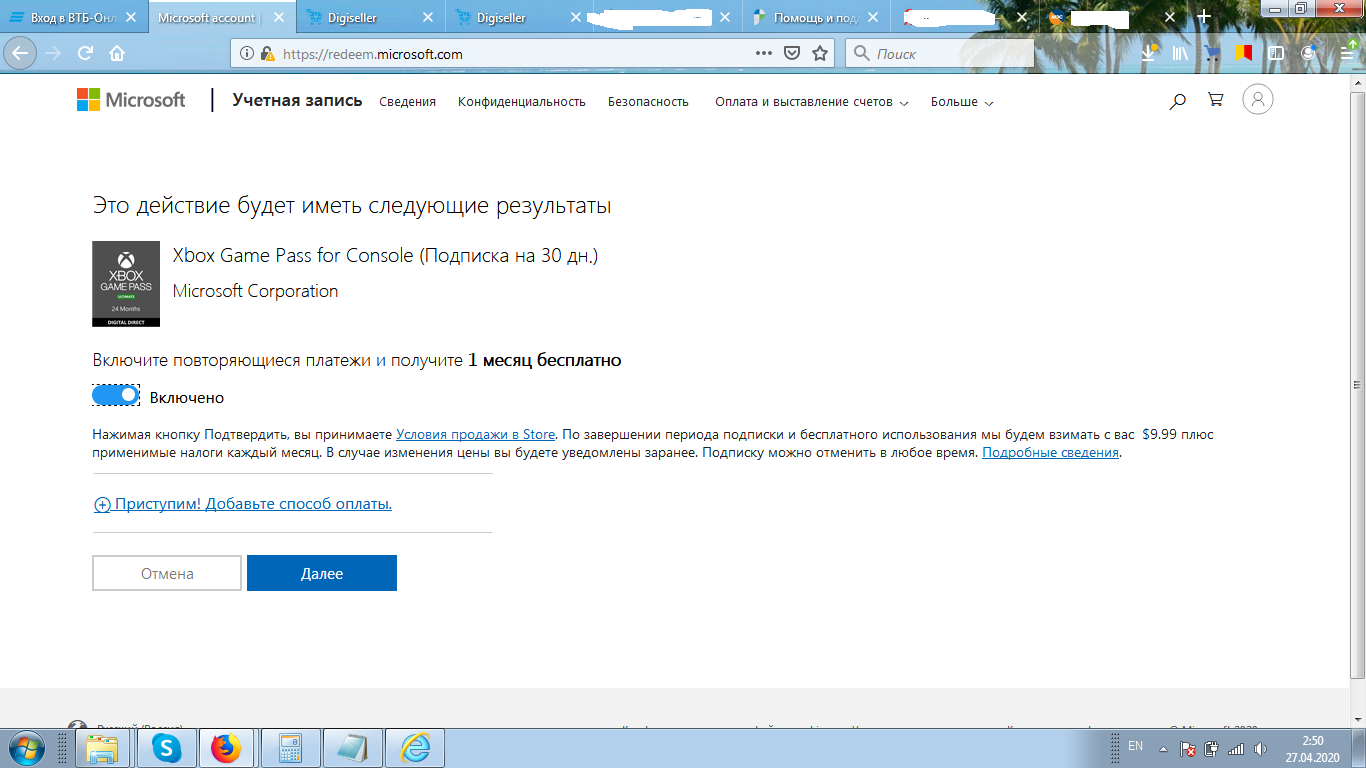Open a new browser tab
The width and height of the screenshot is (1366, 768).
pyautogui.click(x=1204, y=17)
